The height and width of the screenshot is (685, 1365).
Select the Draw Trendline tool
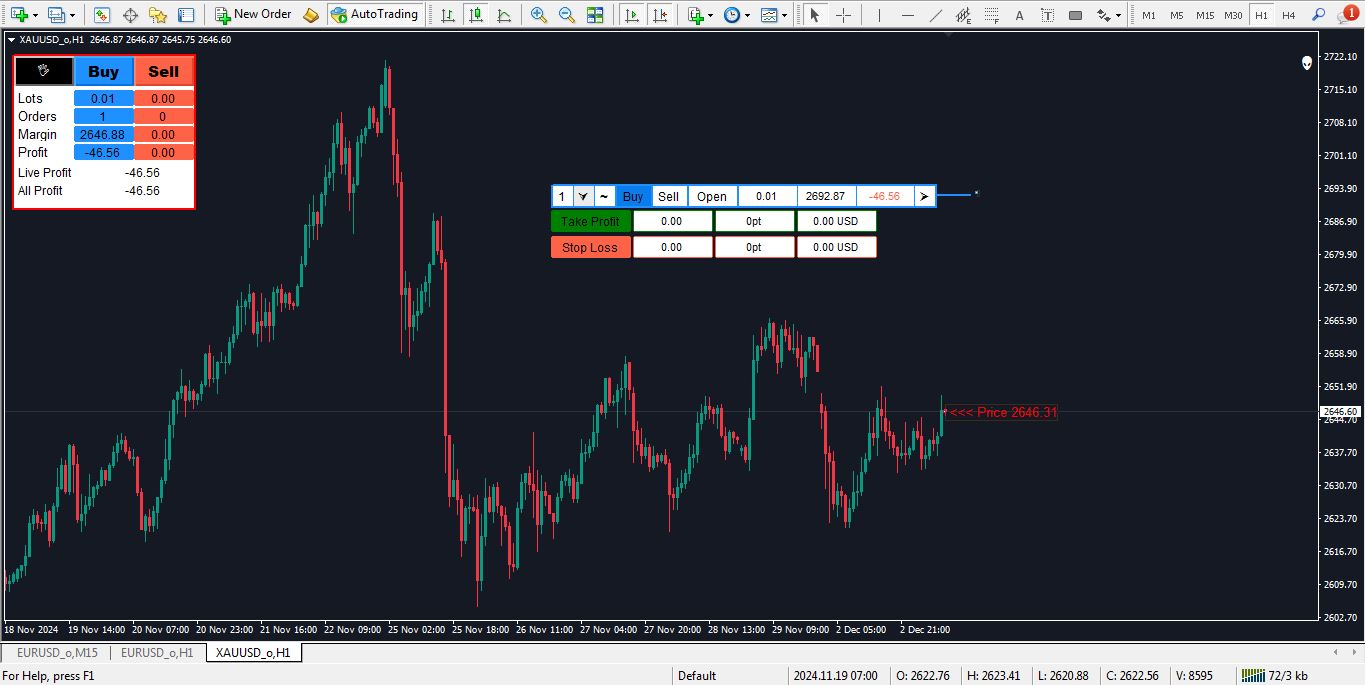[935, 15]
